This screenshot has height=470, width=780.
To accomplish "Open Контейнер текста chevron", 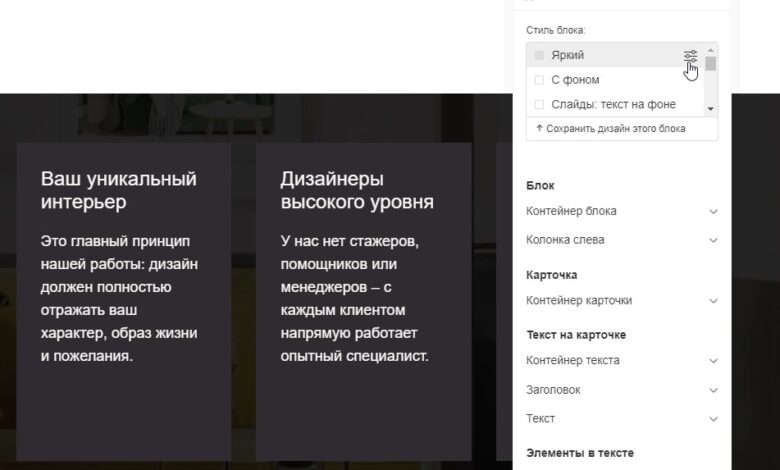I will point(713,360).
